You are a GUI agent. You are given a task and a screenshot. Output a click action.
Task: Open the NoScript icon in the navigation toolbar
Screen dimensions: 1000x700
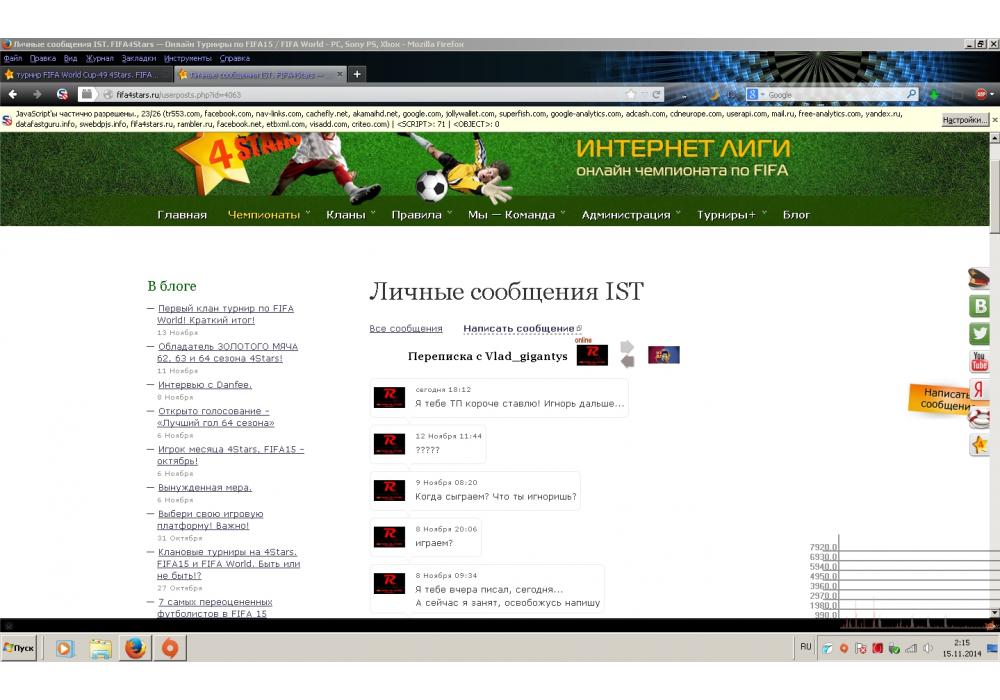(62, 94)
